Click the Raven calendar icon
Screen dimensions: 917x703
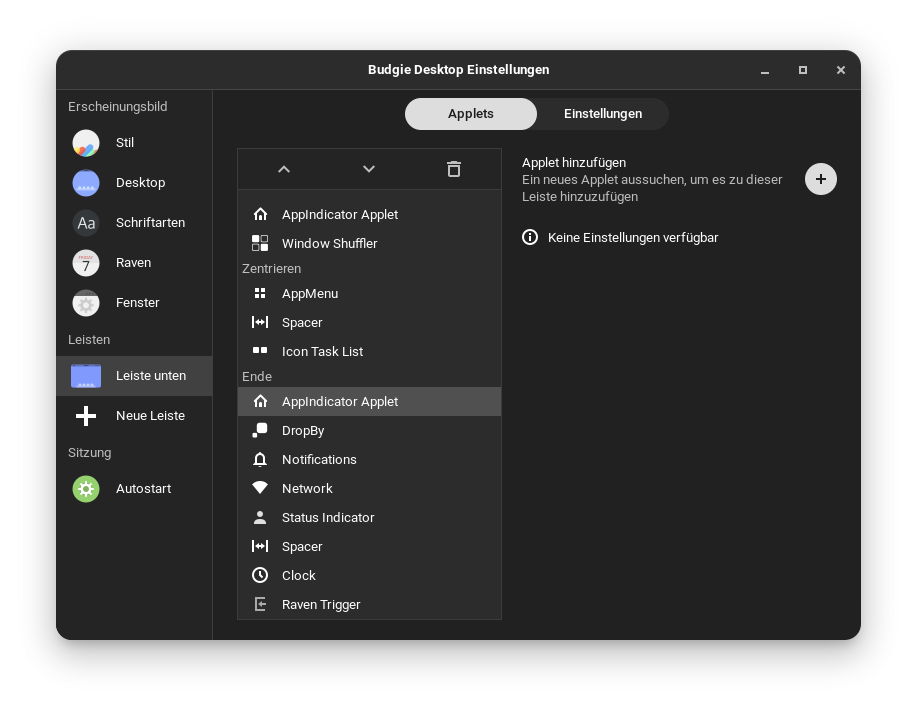[x=86, y=263]
